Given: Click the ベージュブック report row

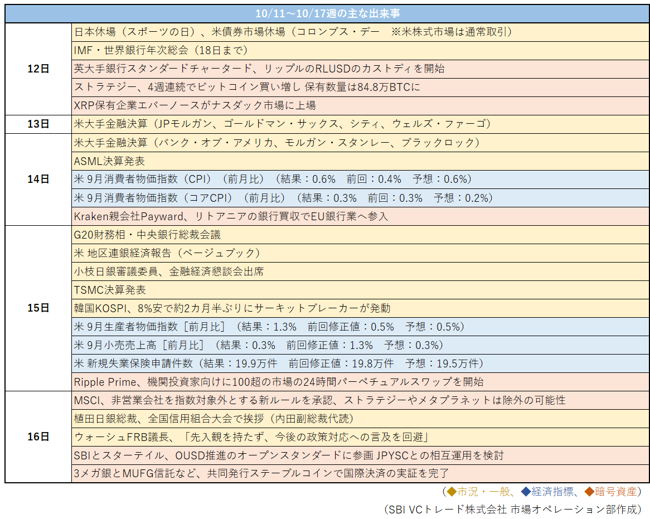Looking at the screenshot, I should 360,253.
